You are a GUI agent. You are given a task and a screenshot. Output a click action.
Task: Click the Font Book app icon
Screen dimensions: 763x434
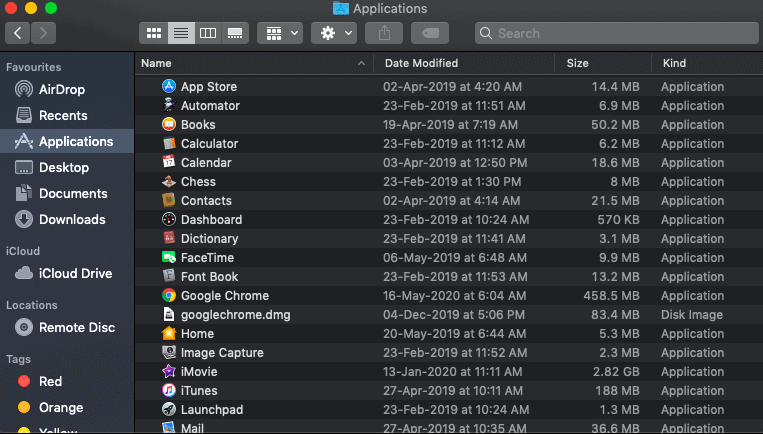click(168, 276)
